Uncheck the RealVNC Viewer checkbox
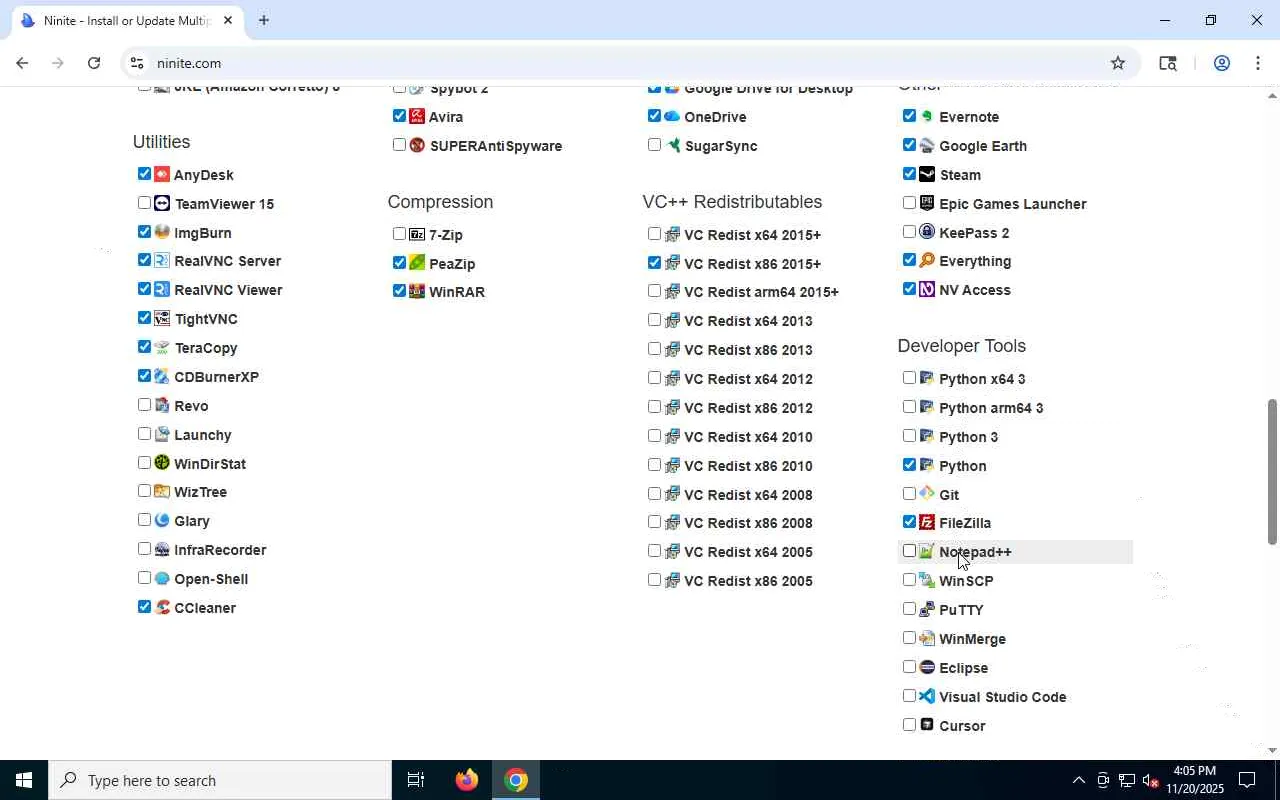Screen dimensions: 1280x800 pyautogui.click(x=144, y=289)
